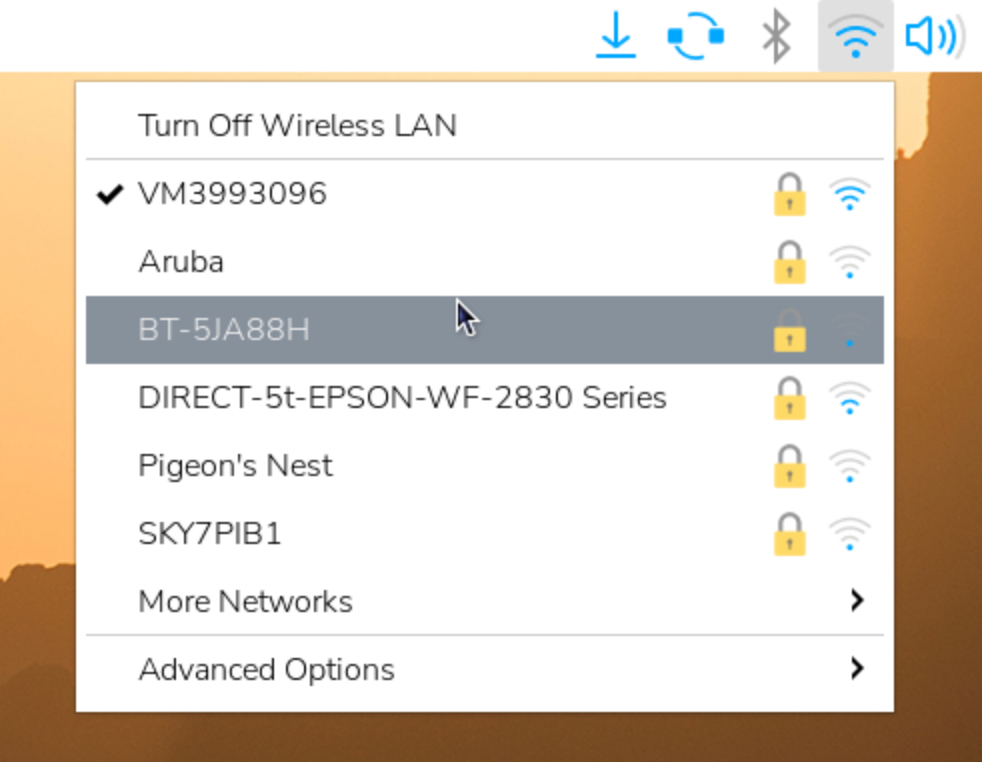982x762 pixels.
Task: Click the padlock next to Pigeon's Nest
Action: [x=789, y=466]
